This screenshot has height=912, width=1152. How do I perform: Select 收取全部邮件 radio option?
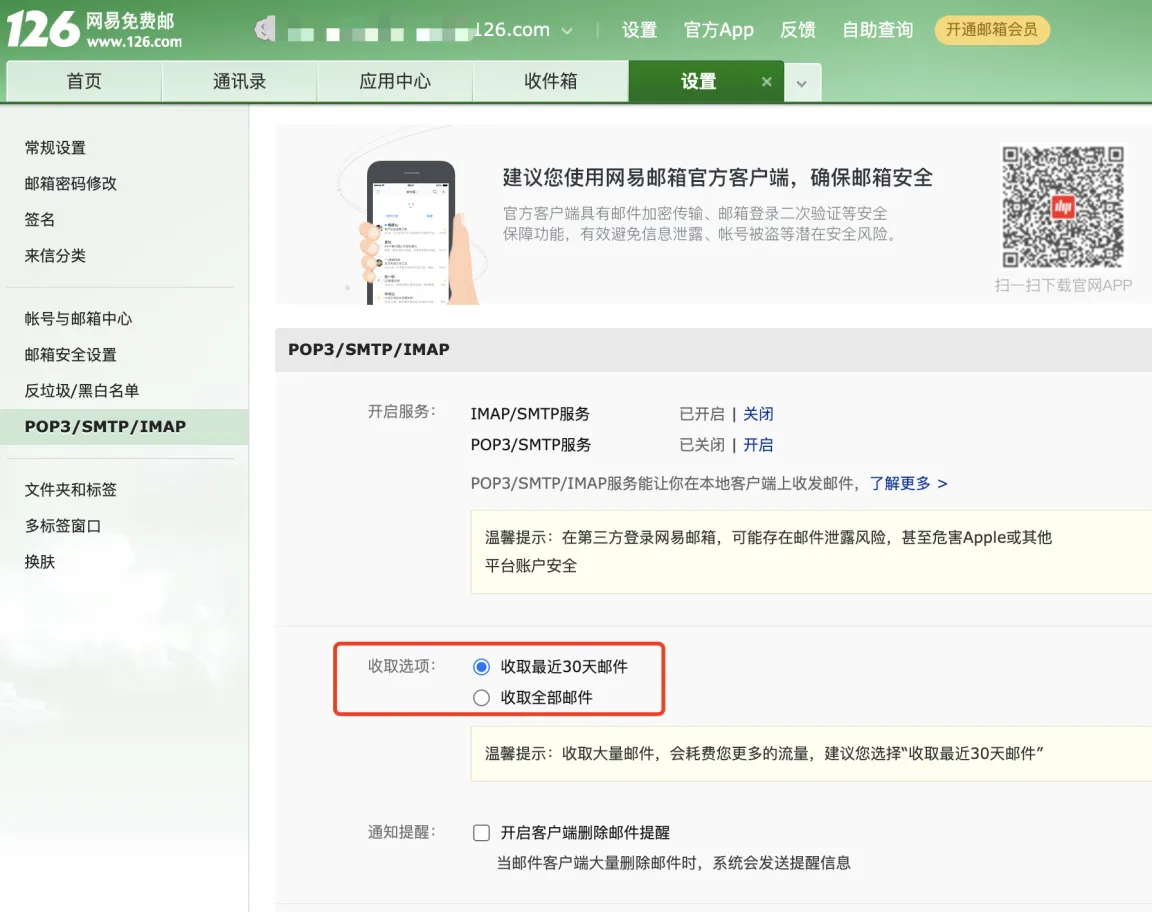[481, 697]
